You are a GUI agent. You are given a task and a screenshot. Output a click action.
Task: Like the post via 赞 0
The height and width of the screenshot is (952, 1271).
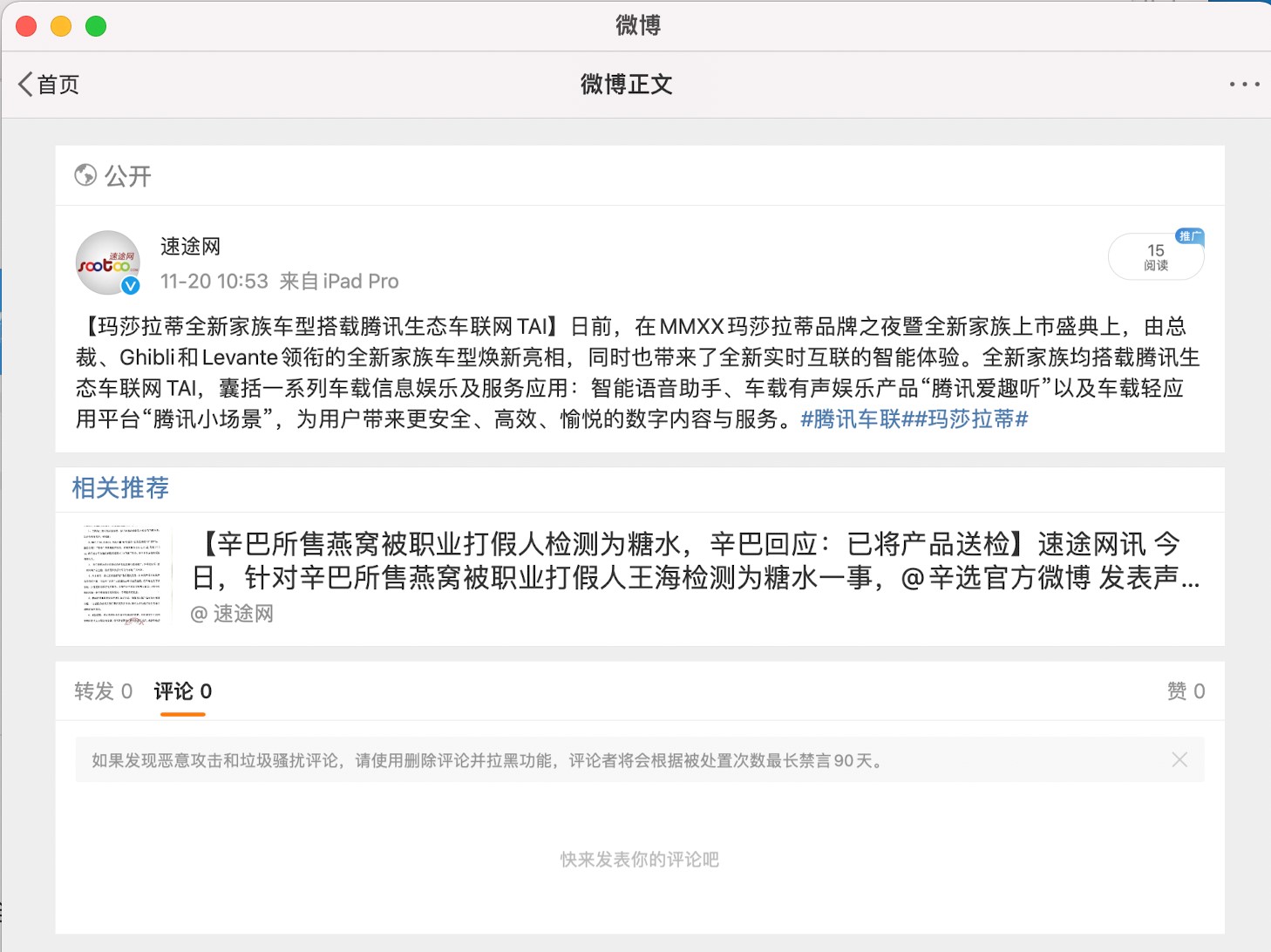pyautogui.click(x=1186, y=691)
